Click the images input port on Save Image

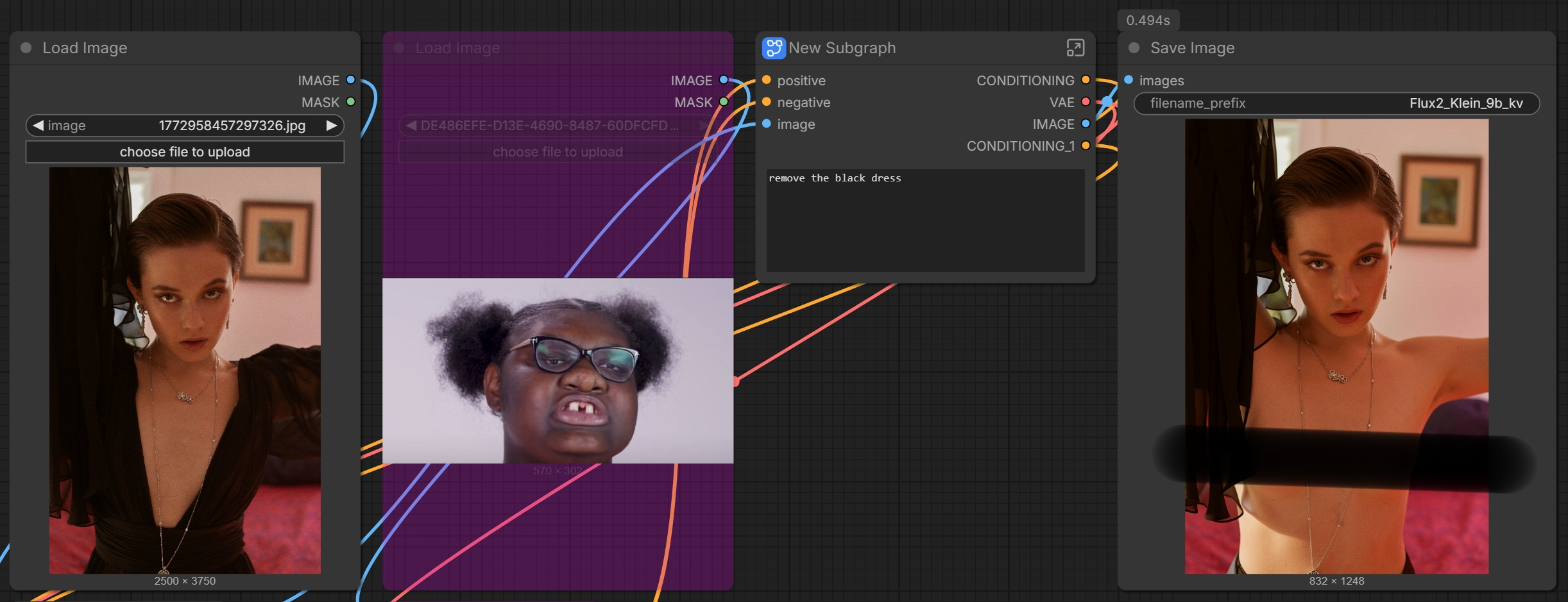[1129, 80]
